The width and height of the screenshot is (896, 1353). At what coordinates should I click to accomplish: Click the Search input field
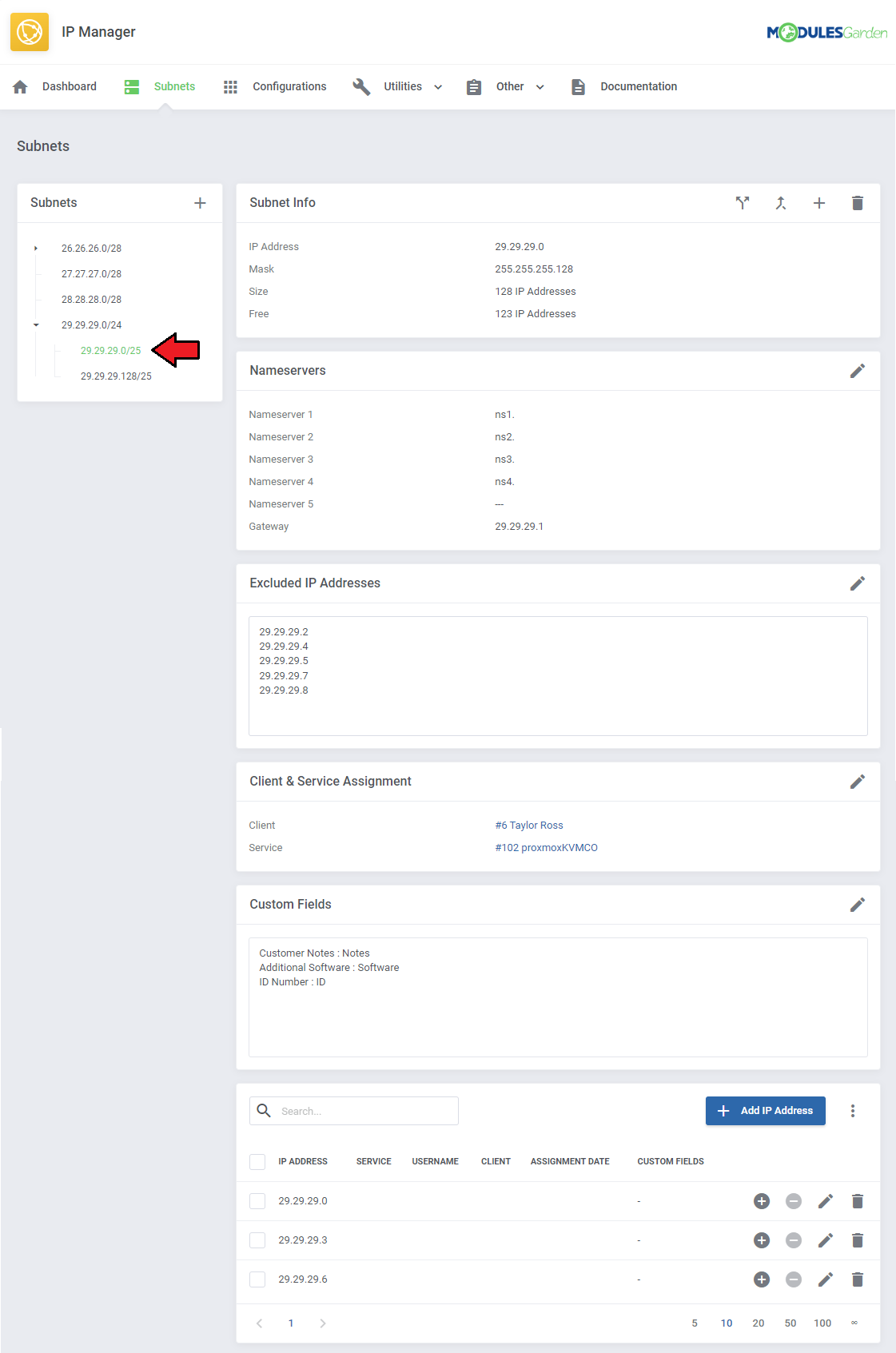(x=354, y=1111)
